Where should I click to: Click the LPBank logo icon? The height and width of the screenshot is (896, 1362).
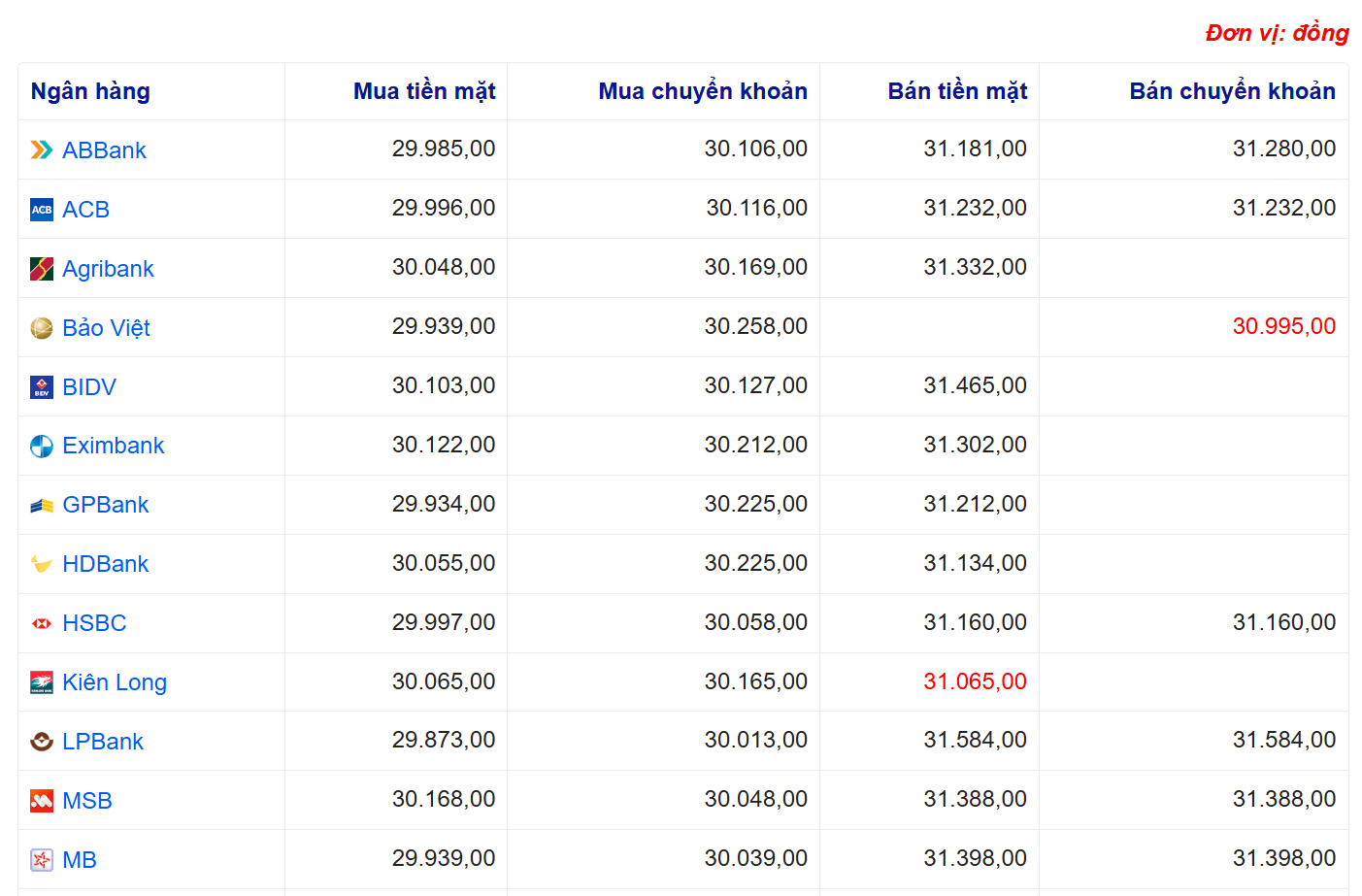(x=42, y=742)
